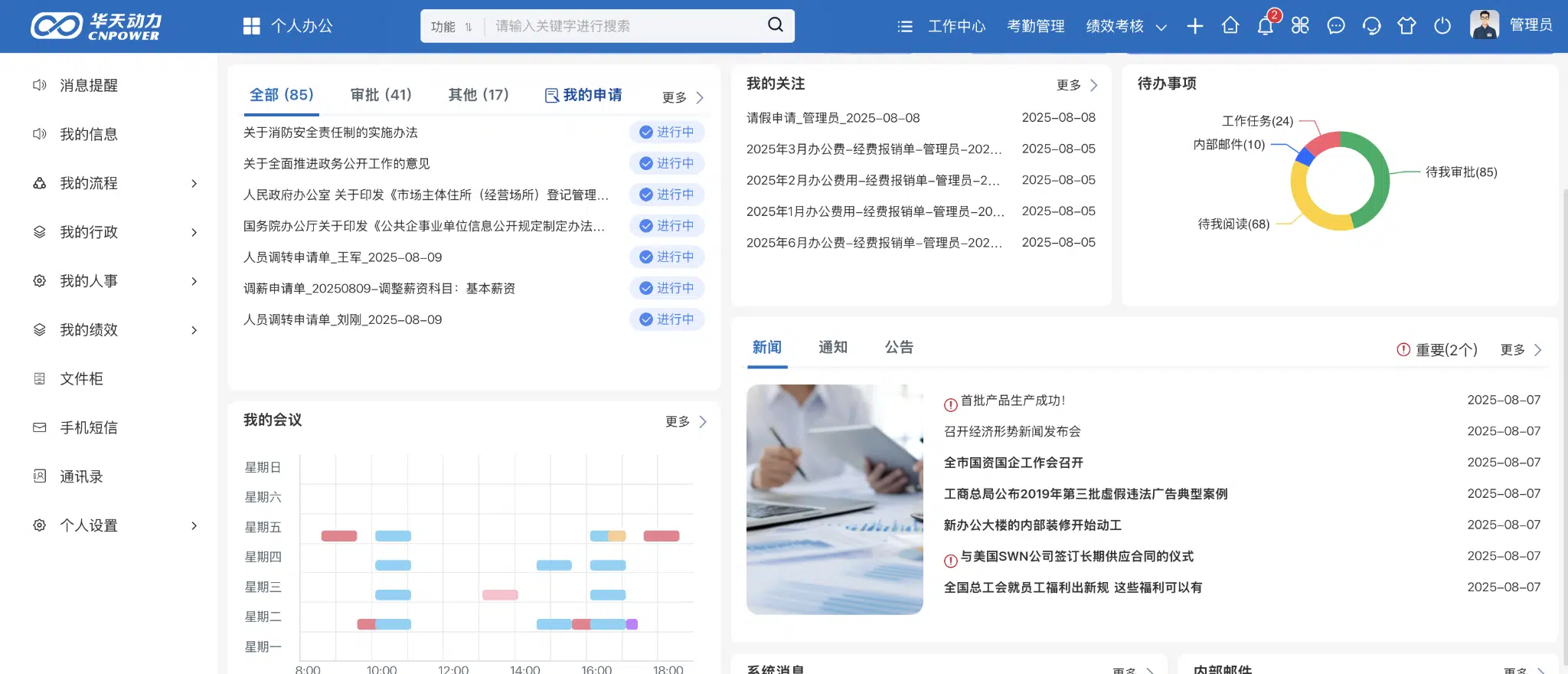
Task: Click the 通讯录 contacts icon
Action: 40,476
